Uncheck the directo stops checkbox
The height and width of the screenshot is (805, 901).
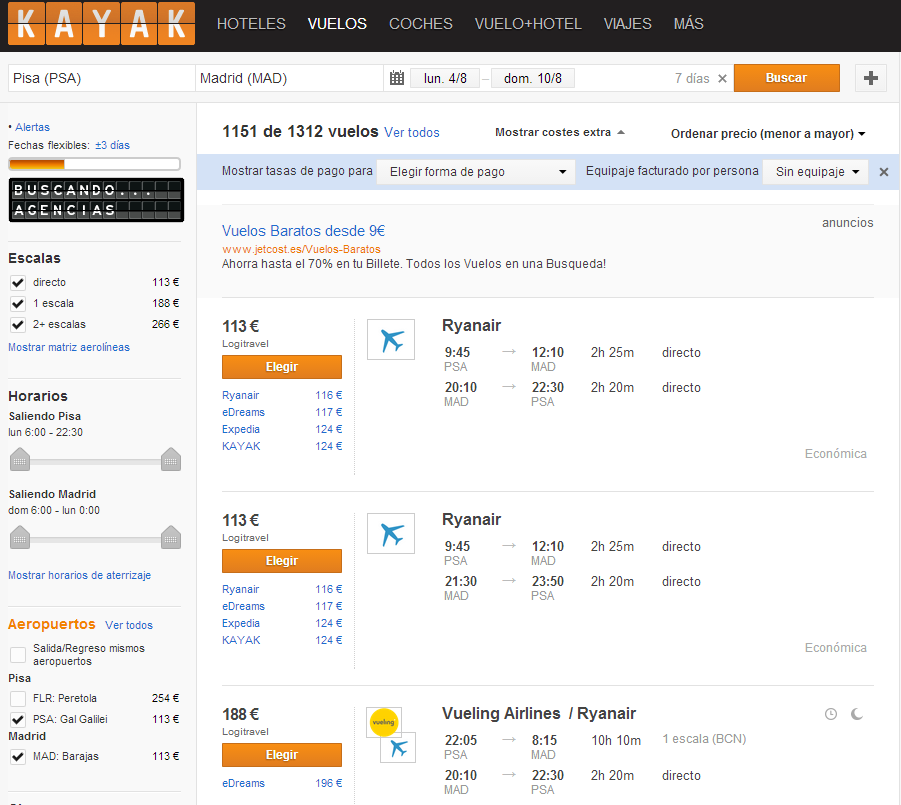pyautogui.click(x=17, y=283)
